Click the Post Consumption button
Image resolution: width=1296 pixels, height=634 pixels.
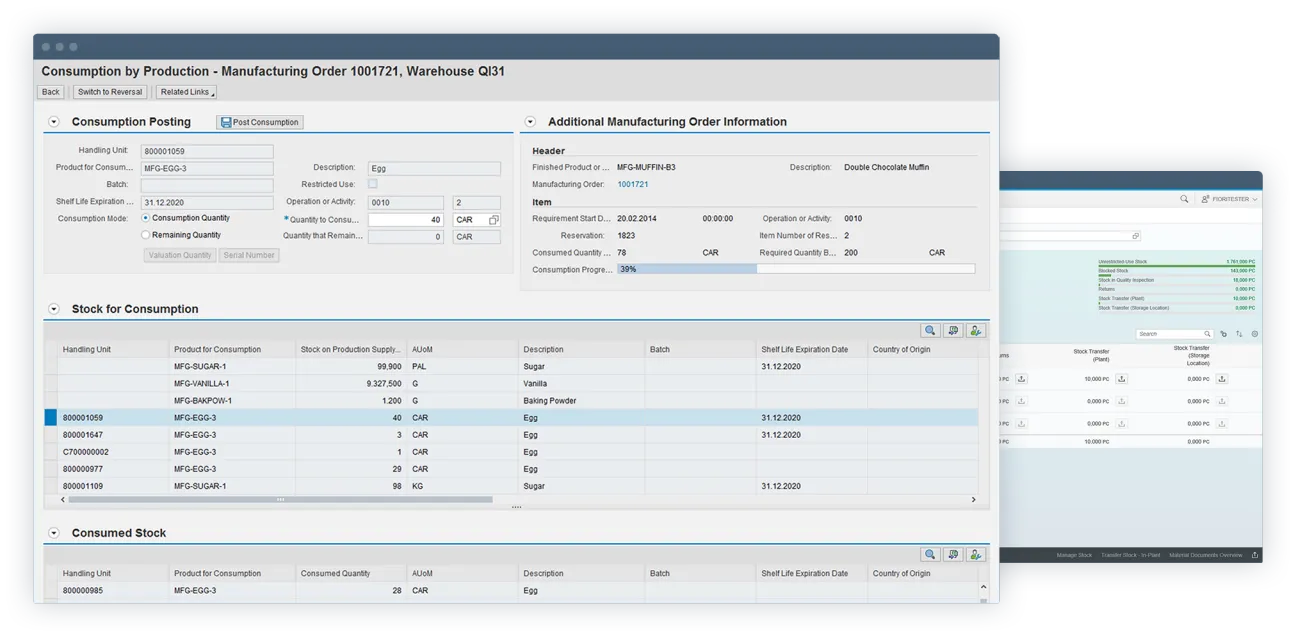(x=259, y=121)
